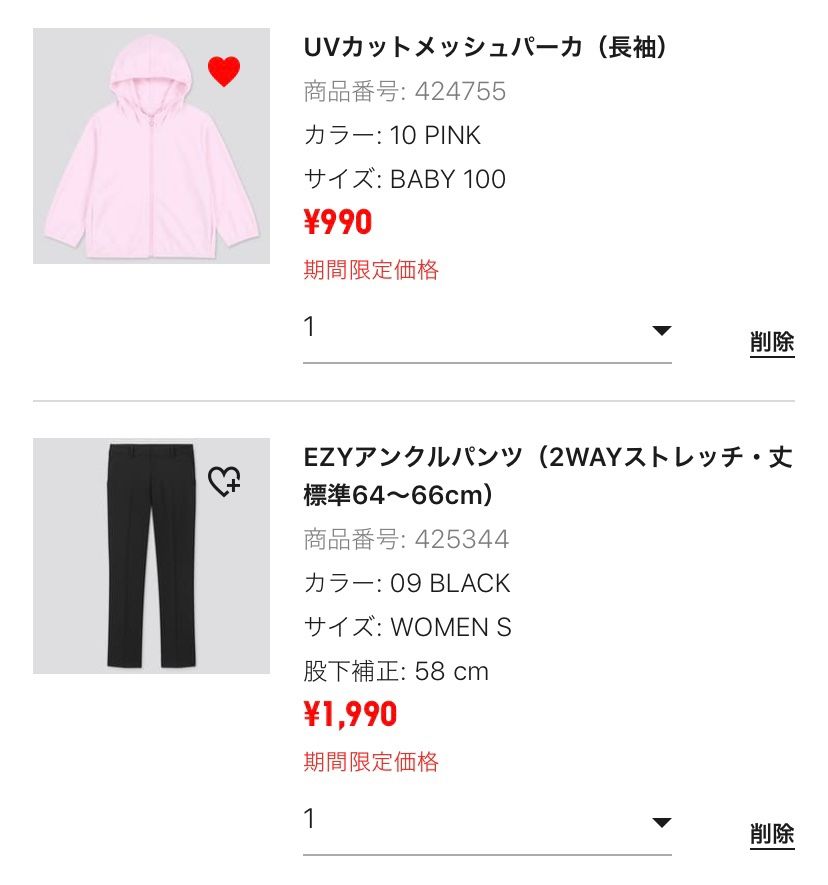Image resolution: width=828 pixels, height=885 pixels.
Task: Open quantity dropdown for the EZY ankle pants
Action: click(487, 821)
